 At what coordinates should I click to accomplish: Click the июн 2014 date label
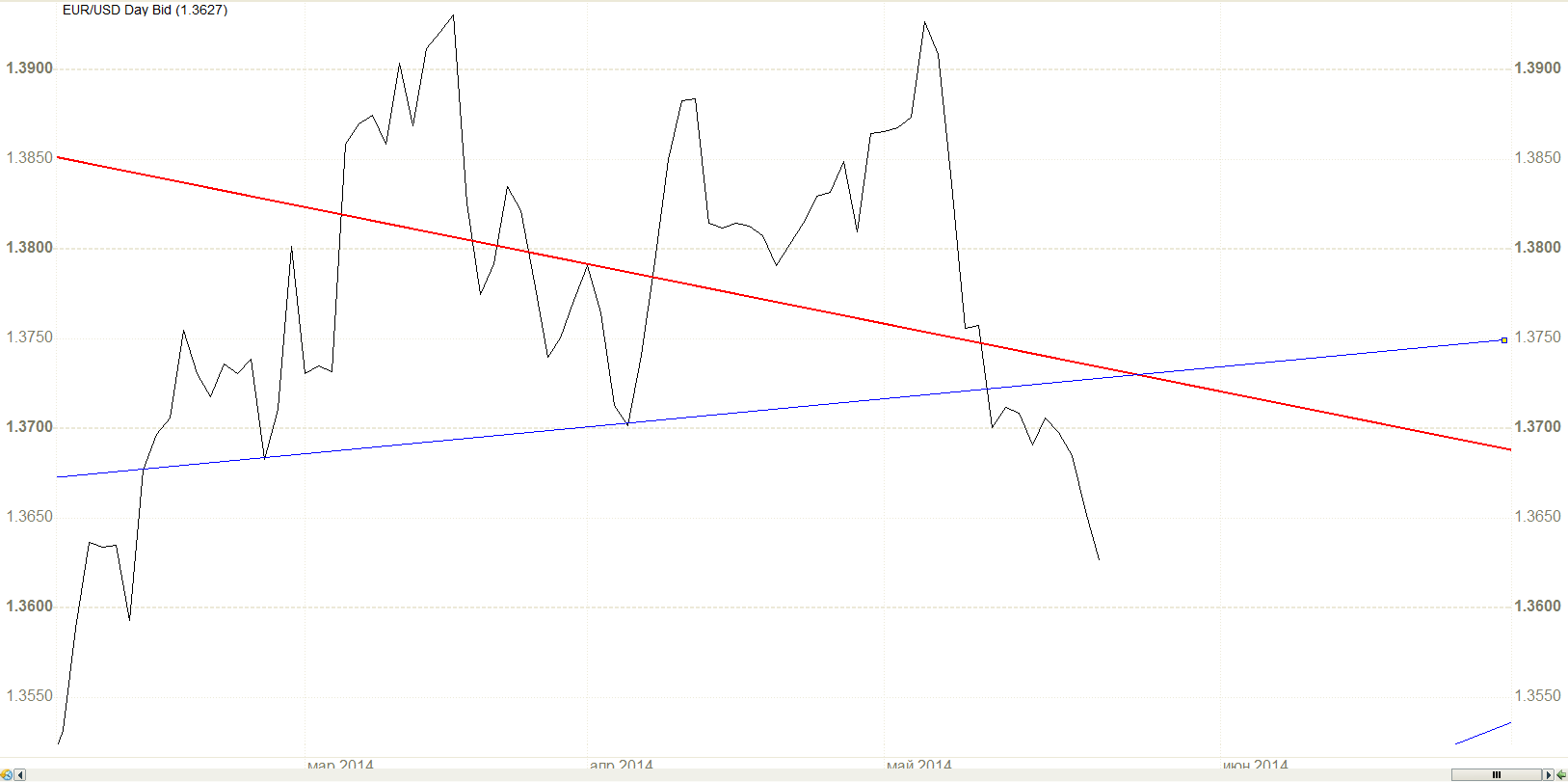pyautogui.click(x=1256, y=765)
